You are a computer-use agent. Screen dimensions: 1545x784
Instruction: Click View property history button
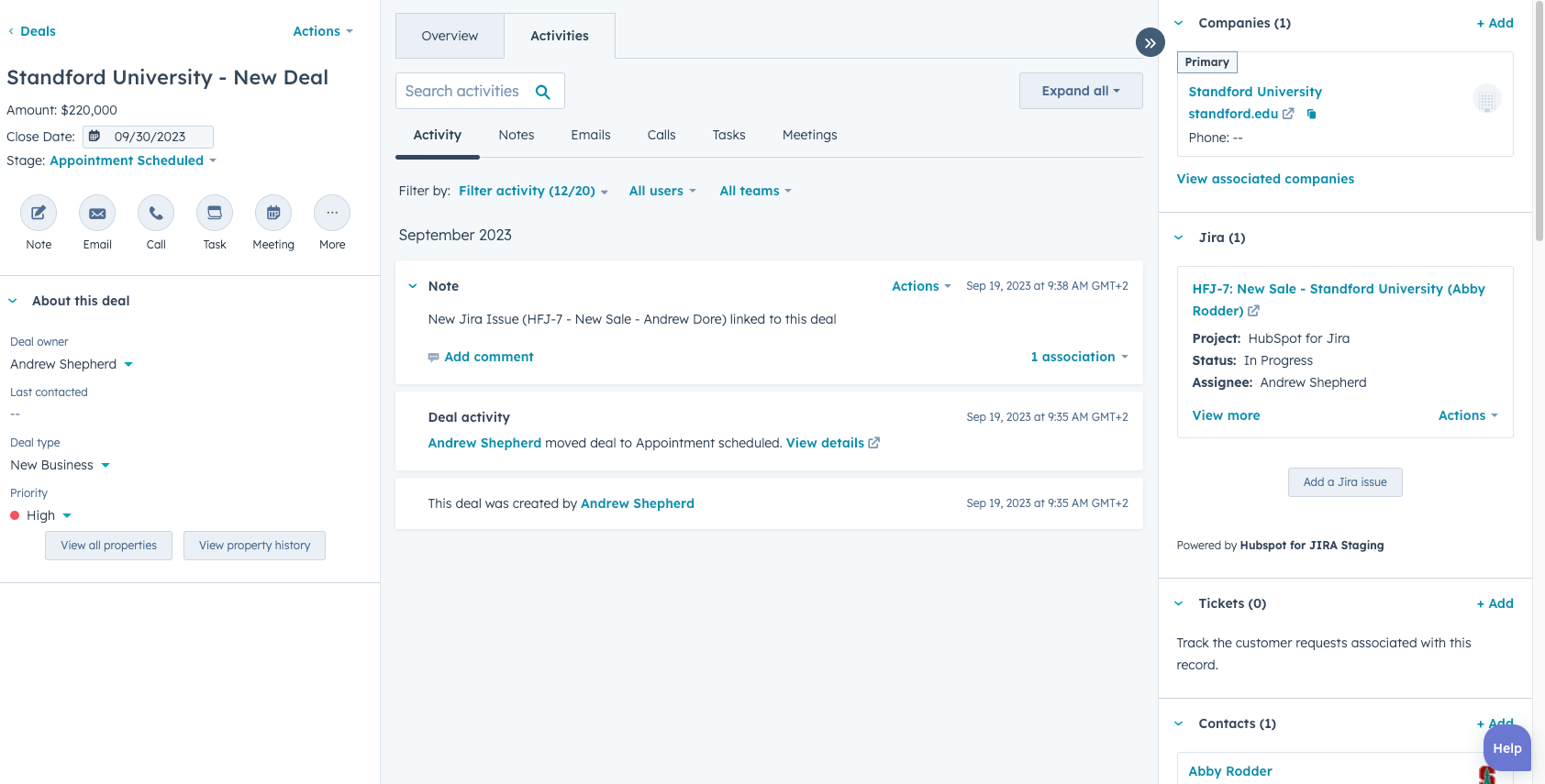click(x=255, y=546)
